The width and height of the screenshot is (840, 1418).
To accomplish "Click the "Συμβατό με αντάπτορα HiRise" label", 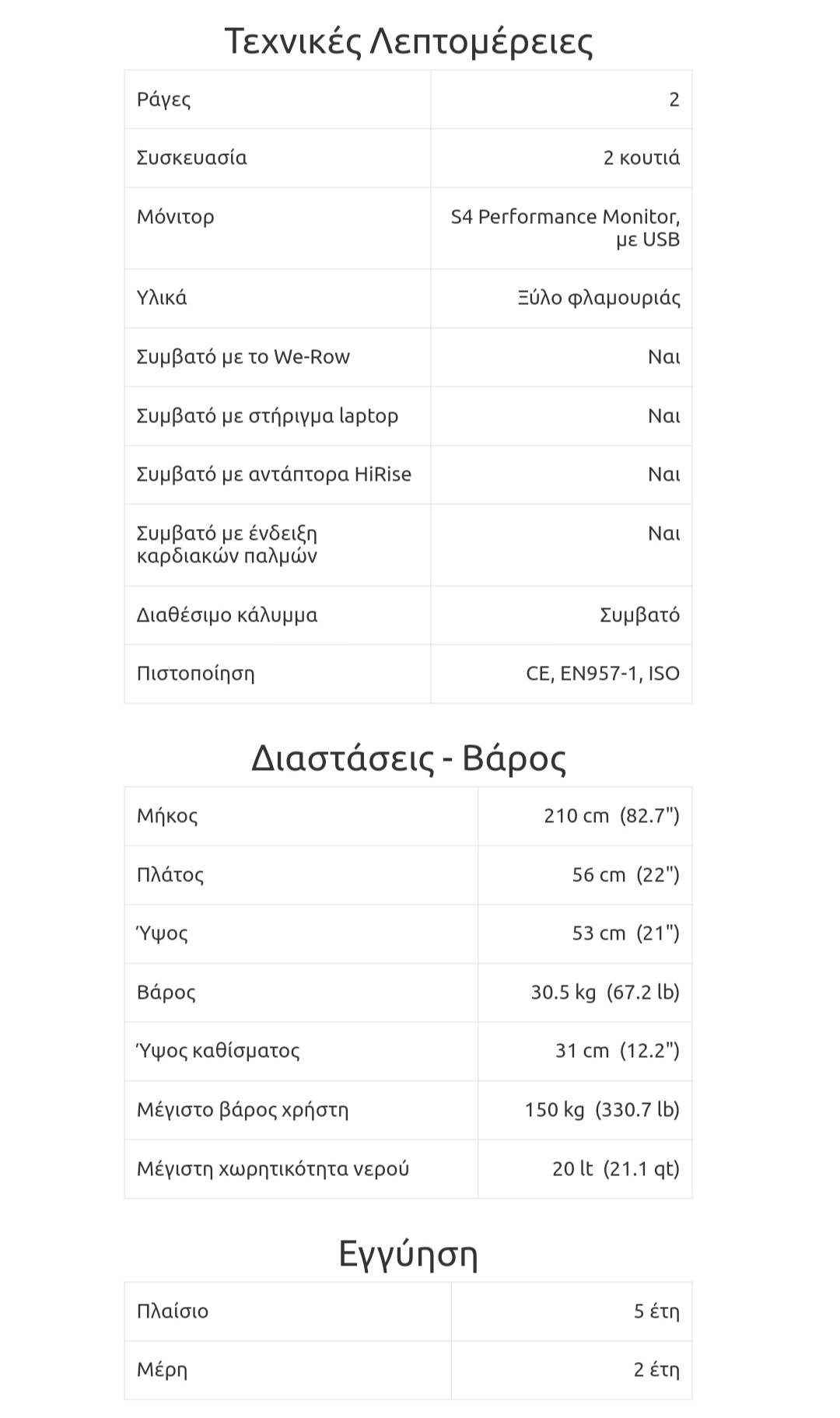I will (274, 474).
